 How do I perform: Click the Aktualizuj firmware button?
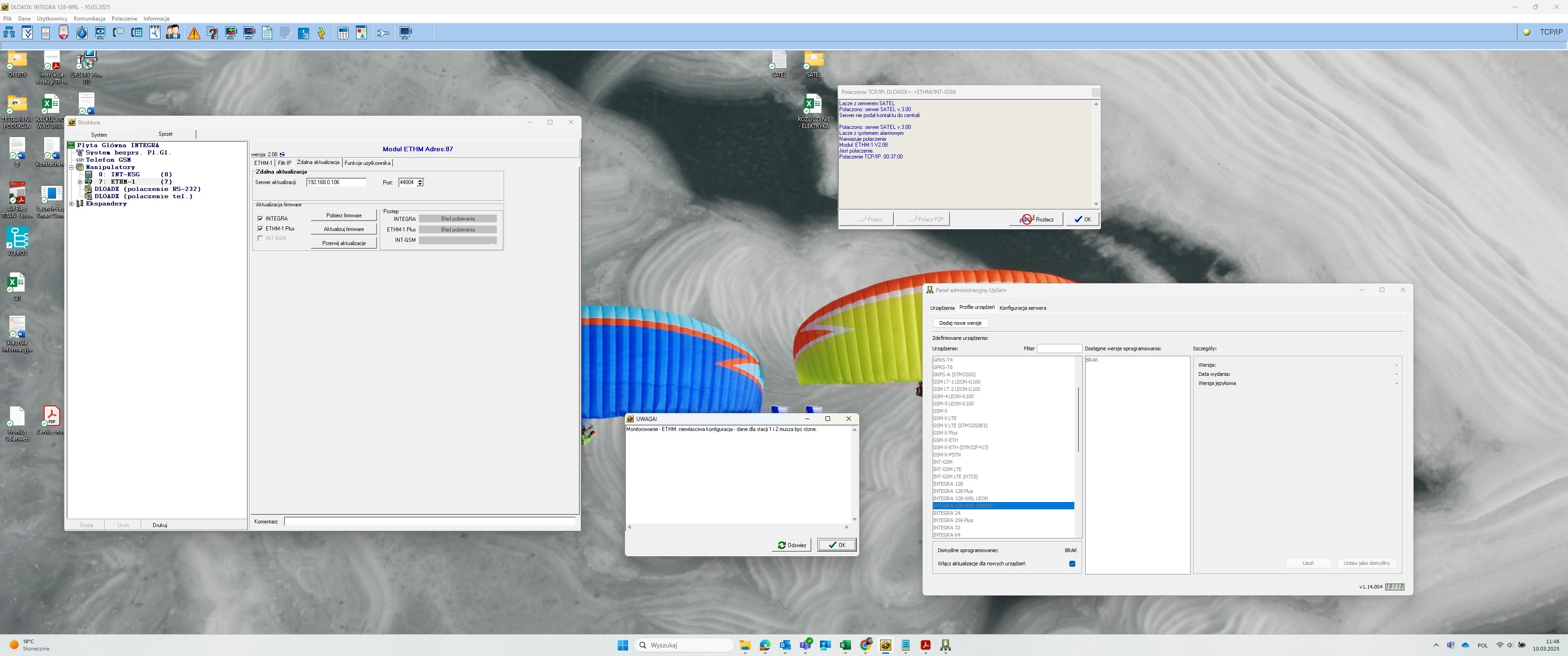pos(344,230)
